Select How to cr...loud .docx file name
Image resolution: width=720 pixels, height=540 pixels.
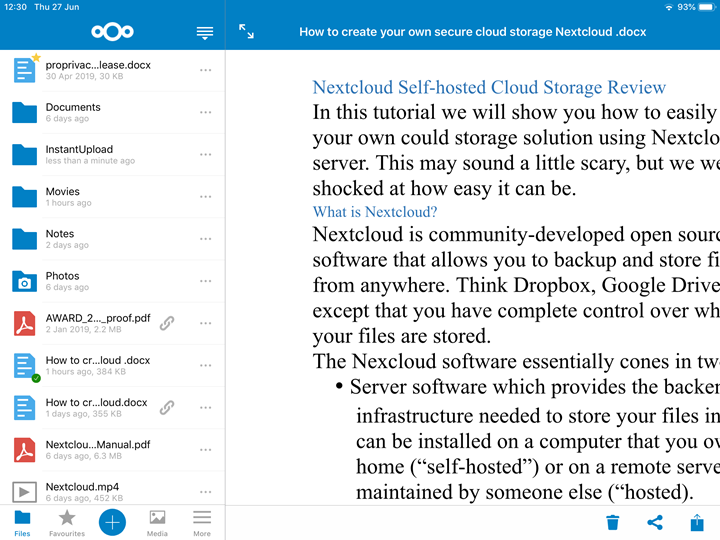click(x=98, y=360)
